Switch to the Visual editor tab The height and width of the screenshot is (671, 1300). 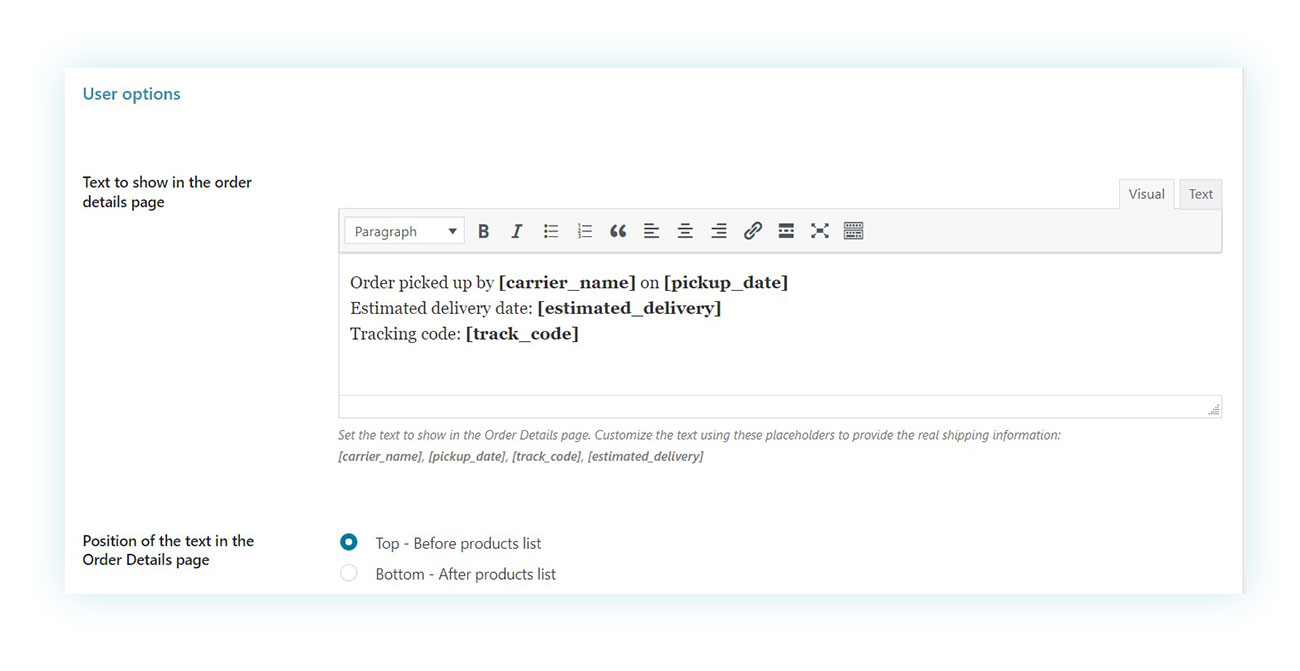[x=1146, y=194]
